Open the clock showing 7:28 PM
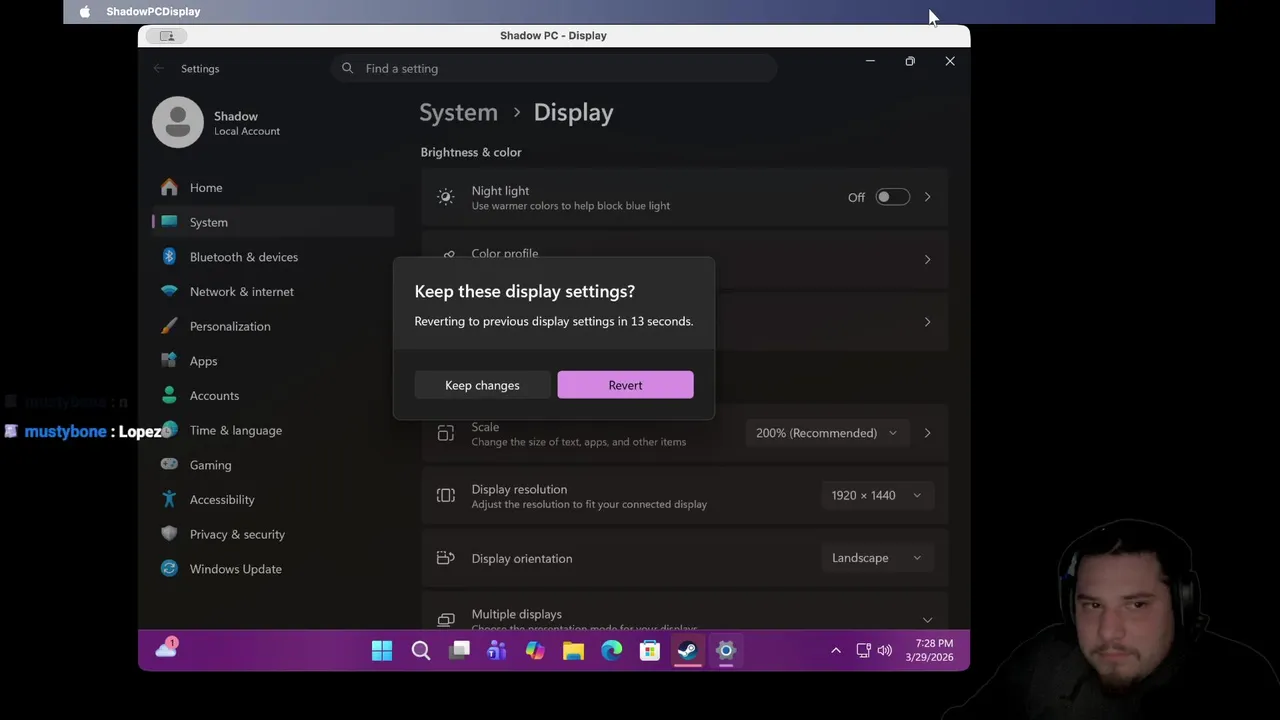The image size is (1280, 720). (930, 651)
